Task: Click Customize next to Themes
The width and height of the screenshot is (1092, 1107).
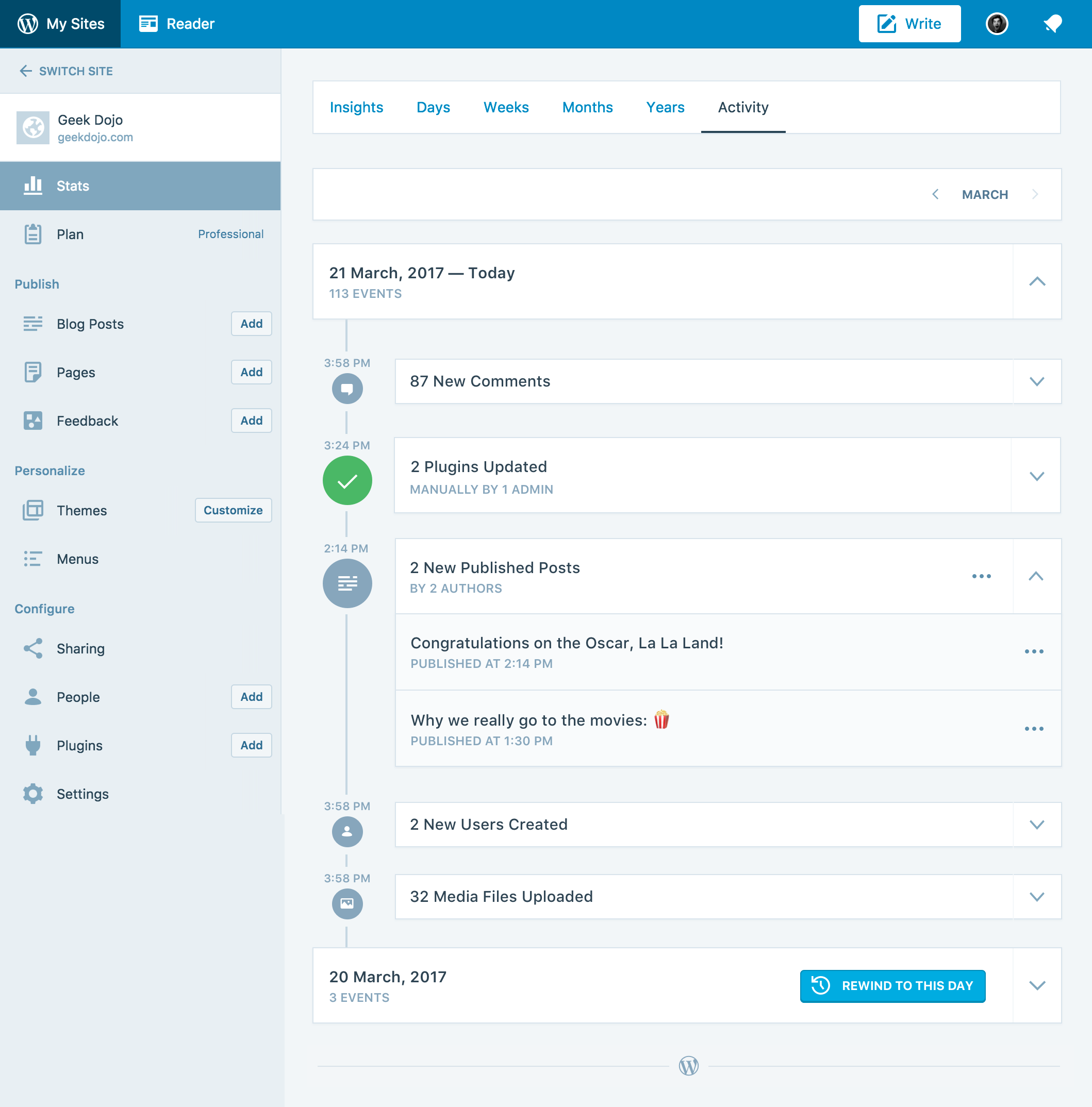Action: pos(233,510)
